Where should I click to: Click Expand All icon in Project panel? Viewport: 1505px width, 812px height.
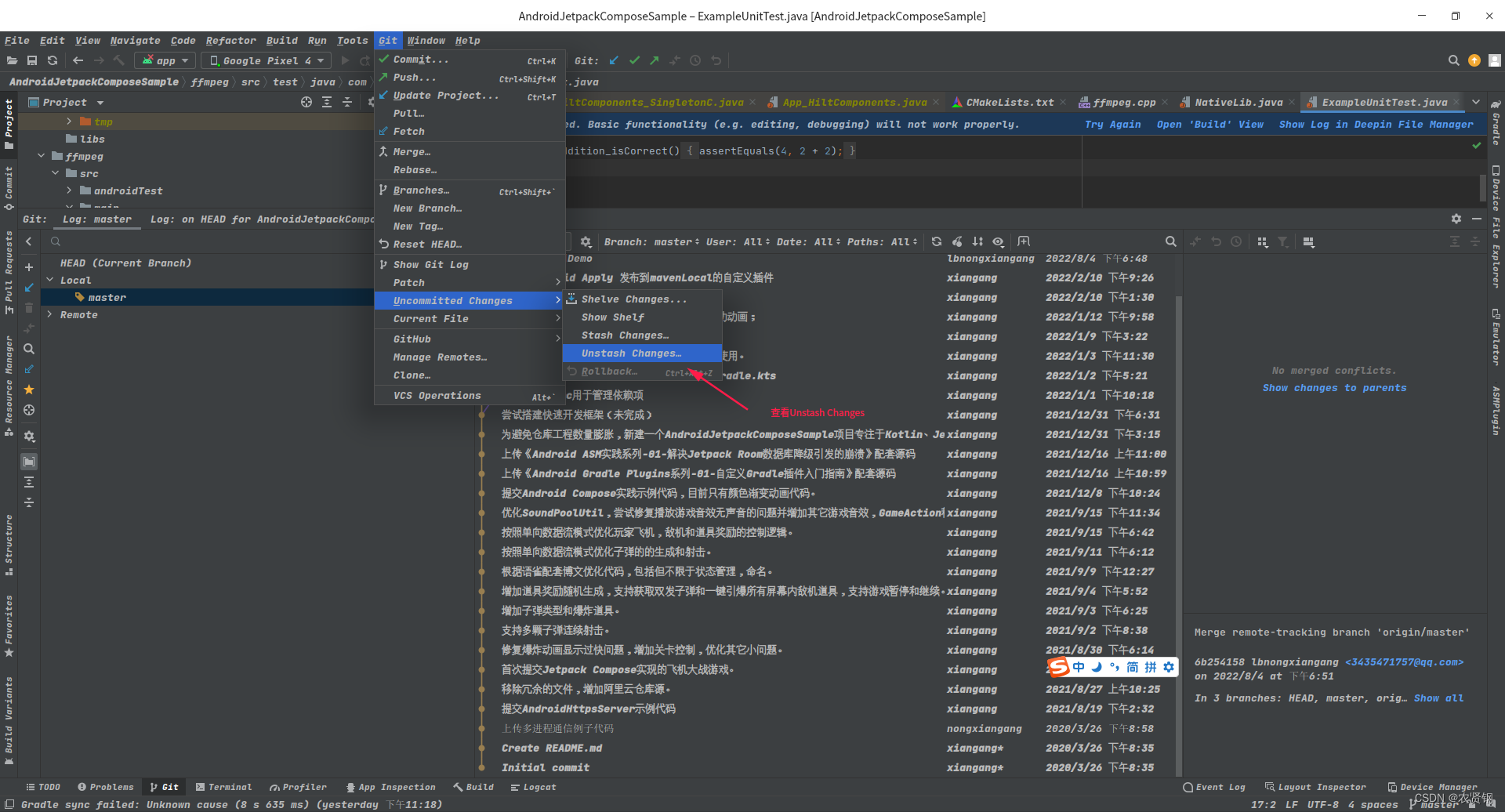327,102
